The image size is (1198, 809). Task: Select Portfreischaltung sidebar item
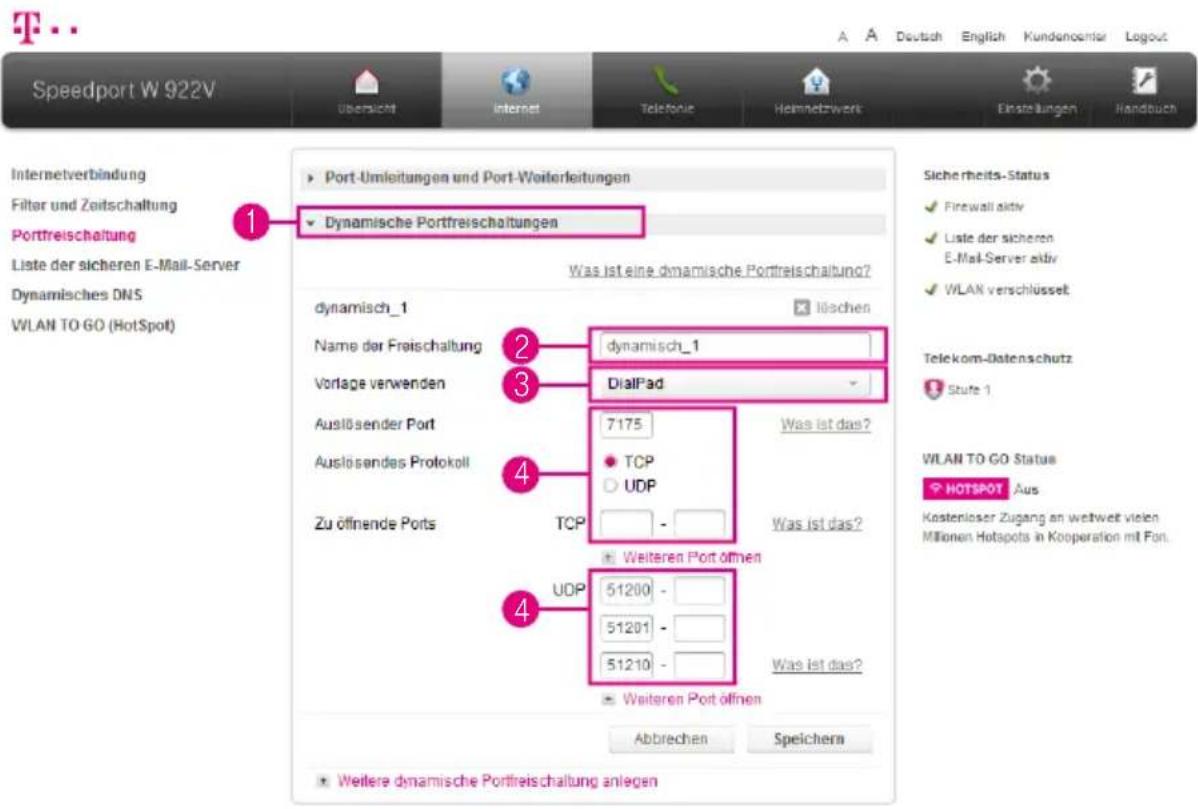[x=73, y=235]
